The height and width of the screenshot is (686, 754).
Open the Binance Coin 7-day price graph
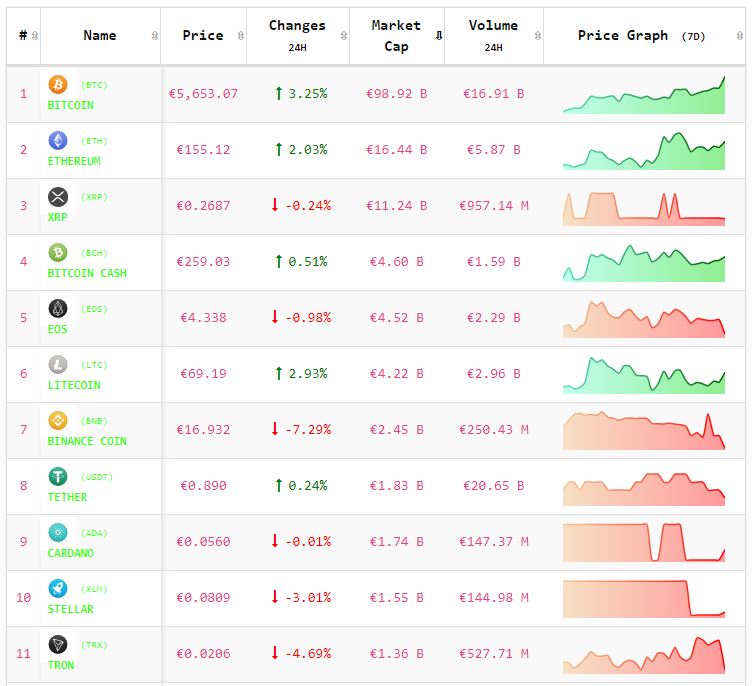click(x=644, y=431)
